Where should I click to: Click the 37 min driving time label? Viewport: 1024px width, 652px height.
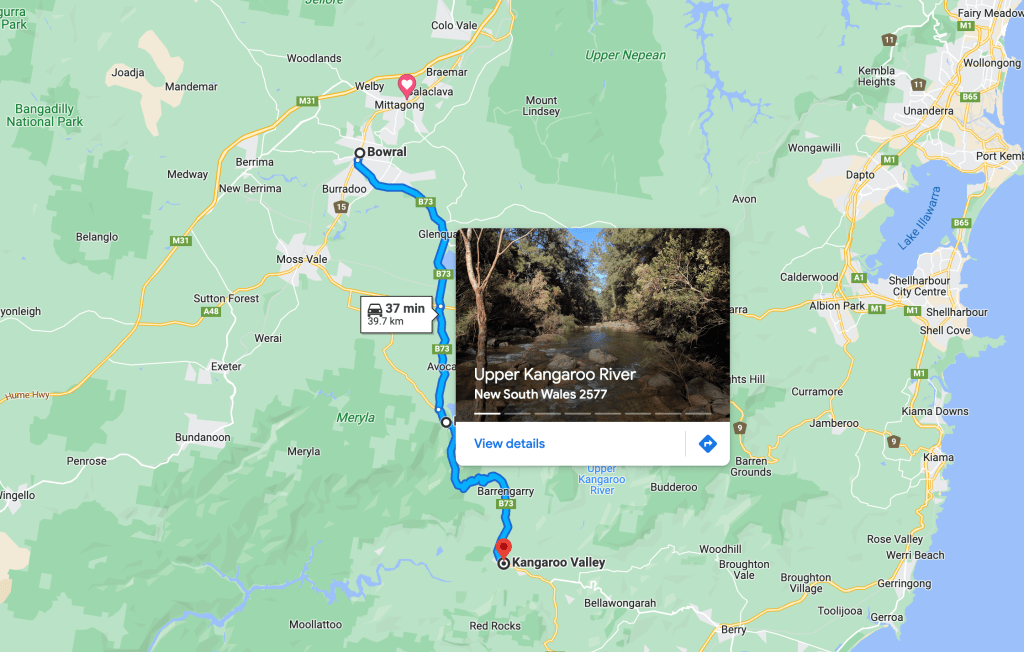click(405, 308)
